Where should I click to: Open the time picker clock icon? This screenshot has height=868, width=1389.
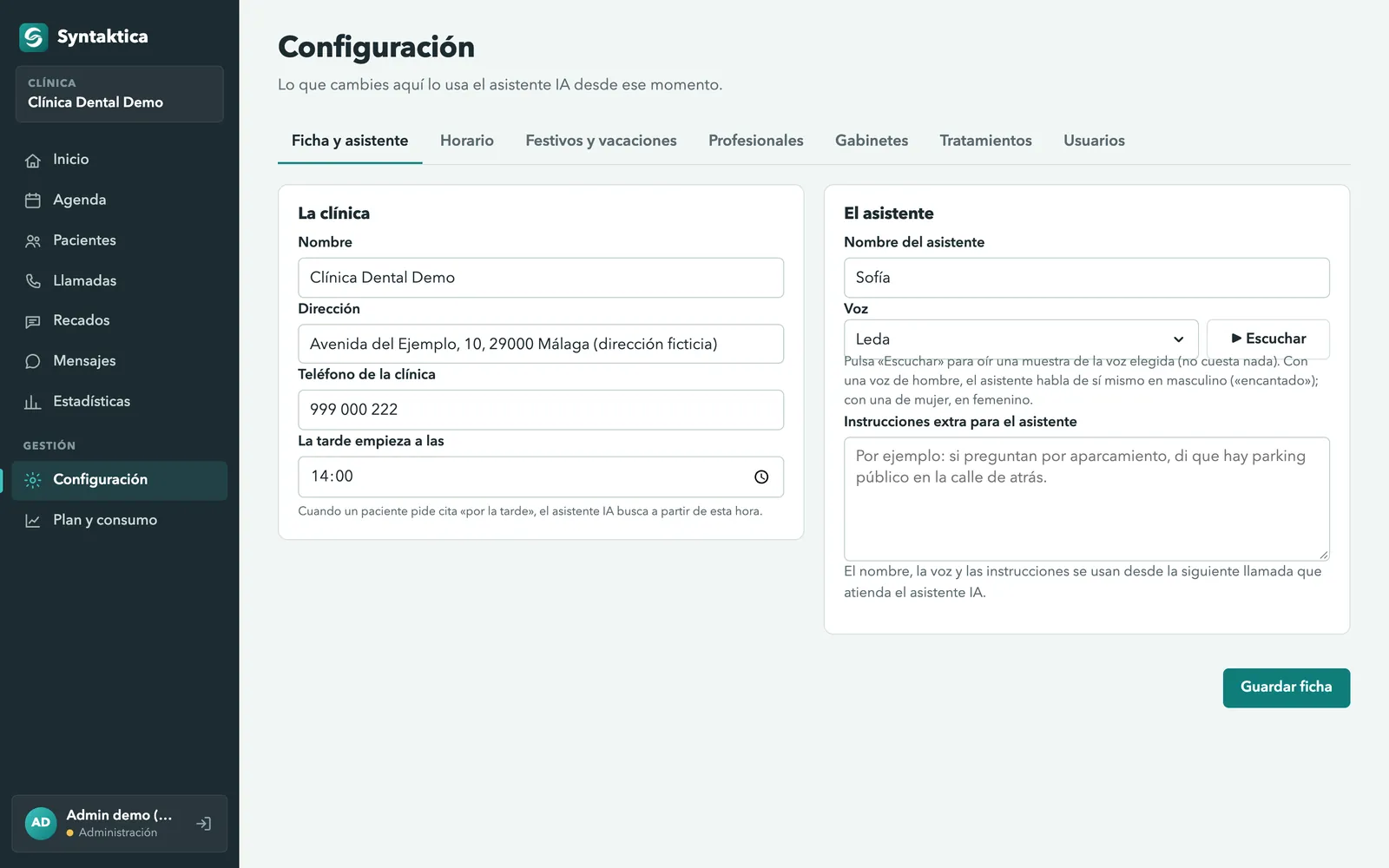761,477
